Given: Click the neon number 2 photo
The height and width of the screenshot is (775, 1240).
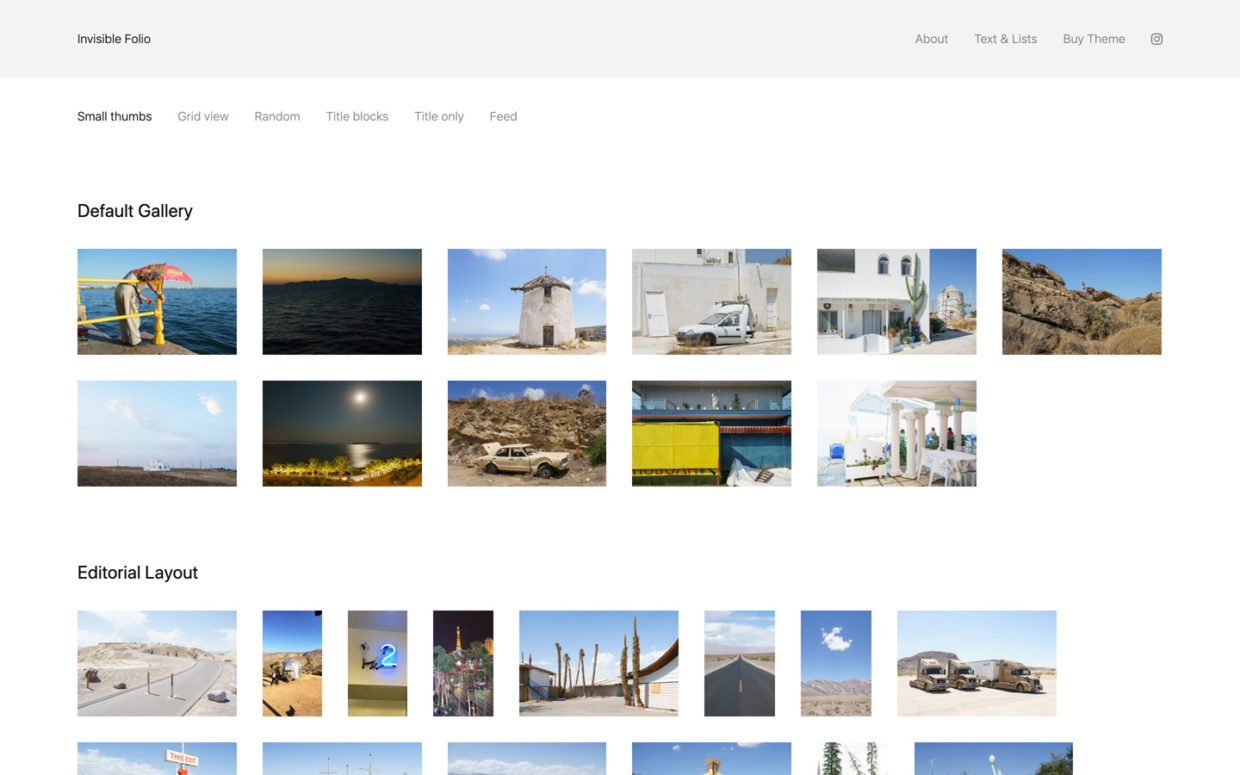Looking at the screenshot, I should click(x=377, y=662).
